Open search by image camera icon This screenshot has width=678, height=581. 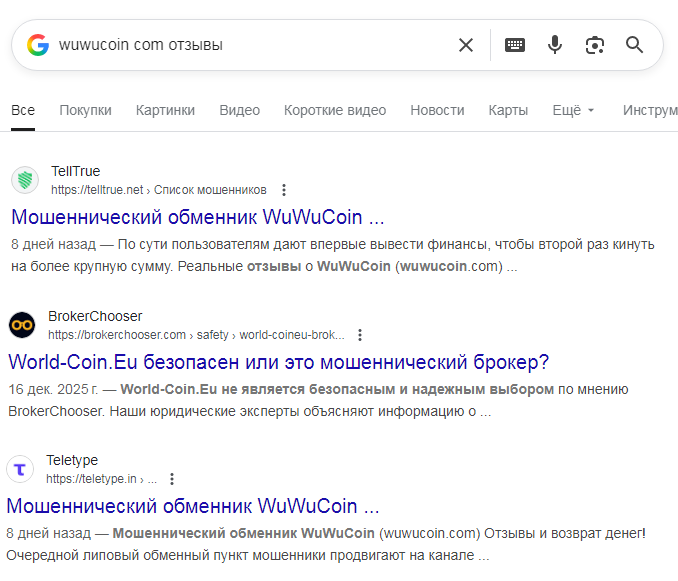tap(595, 45)
